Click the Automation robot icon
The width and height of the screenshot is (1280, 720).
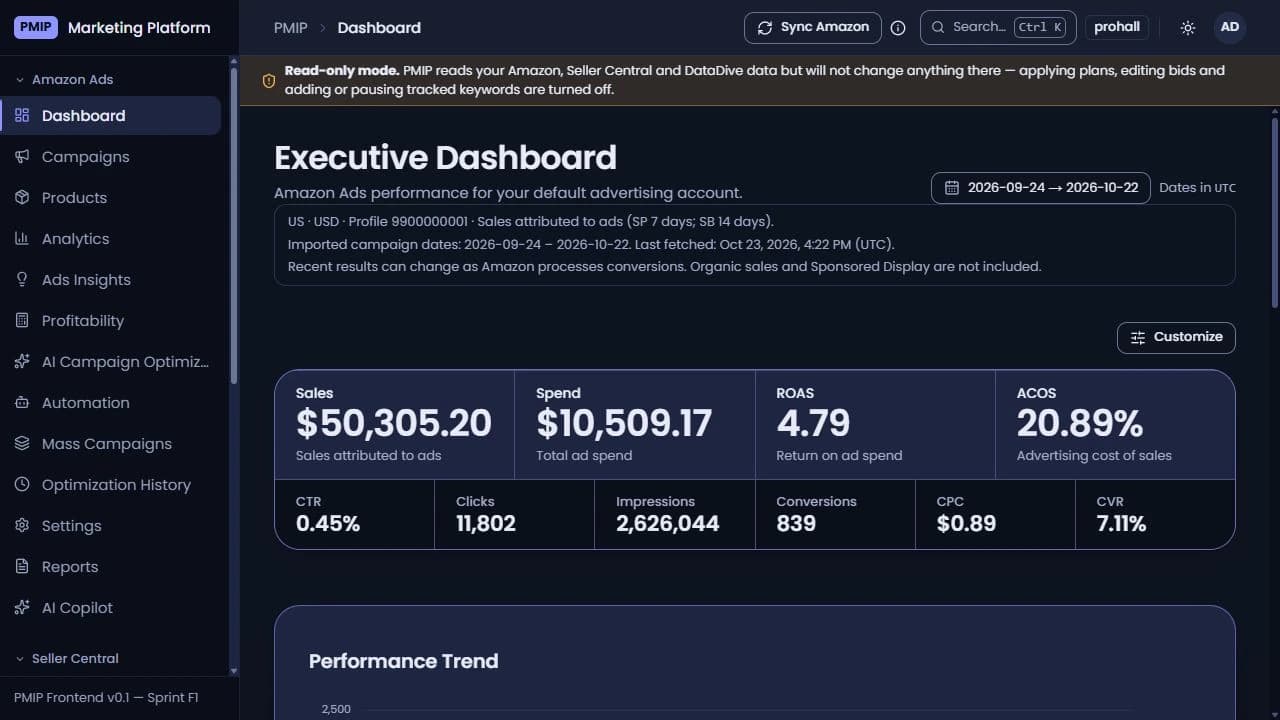click(x=22, y=403)
